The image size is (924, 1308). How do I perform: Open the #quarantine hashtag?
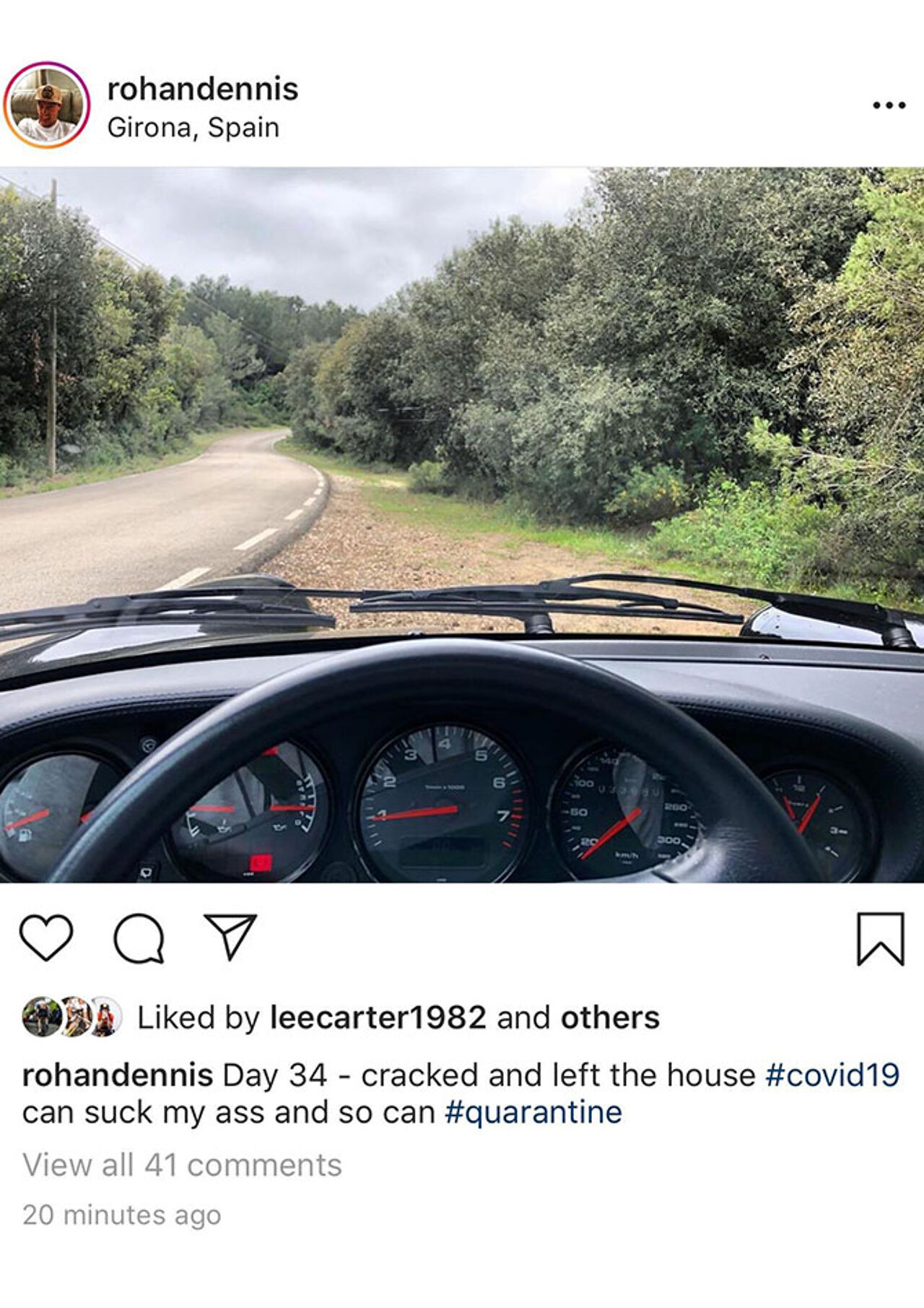pyautogui.click(x=533, y=1112)
